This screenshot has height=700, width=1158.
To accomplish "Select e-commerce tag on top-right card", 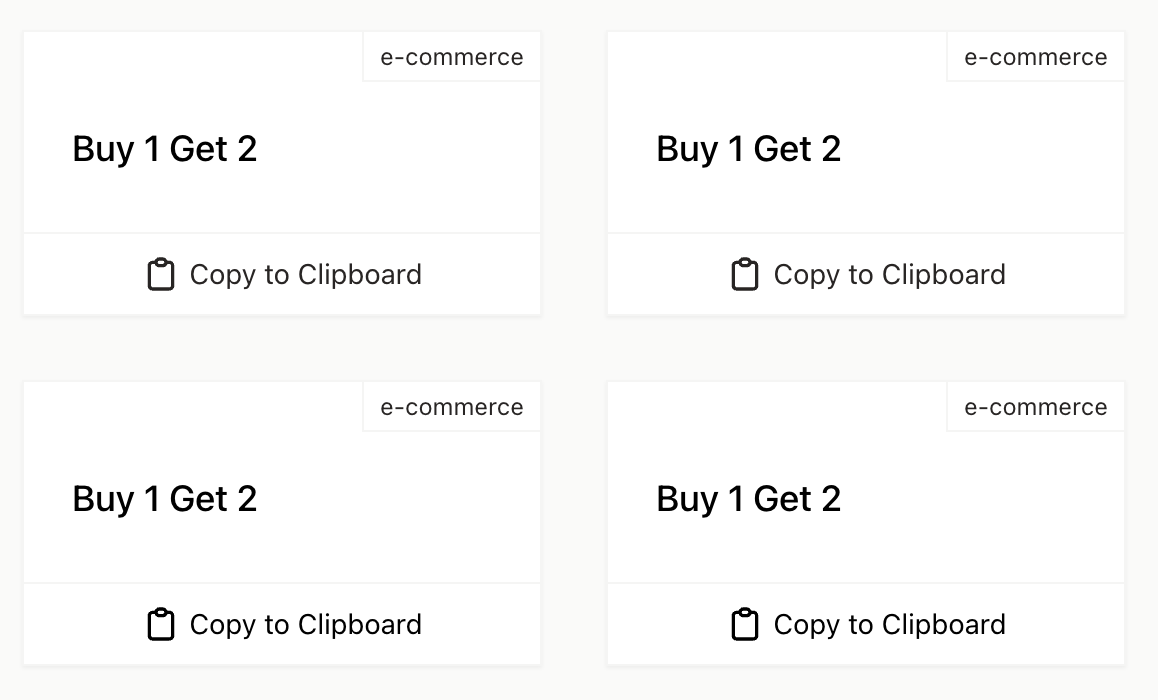I will 1035,57.
